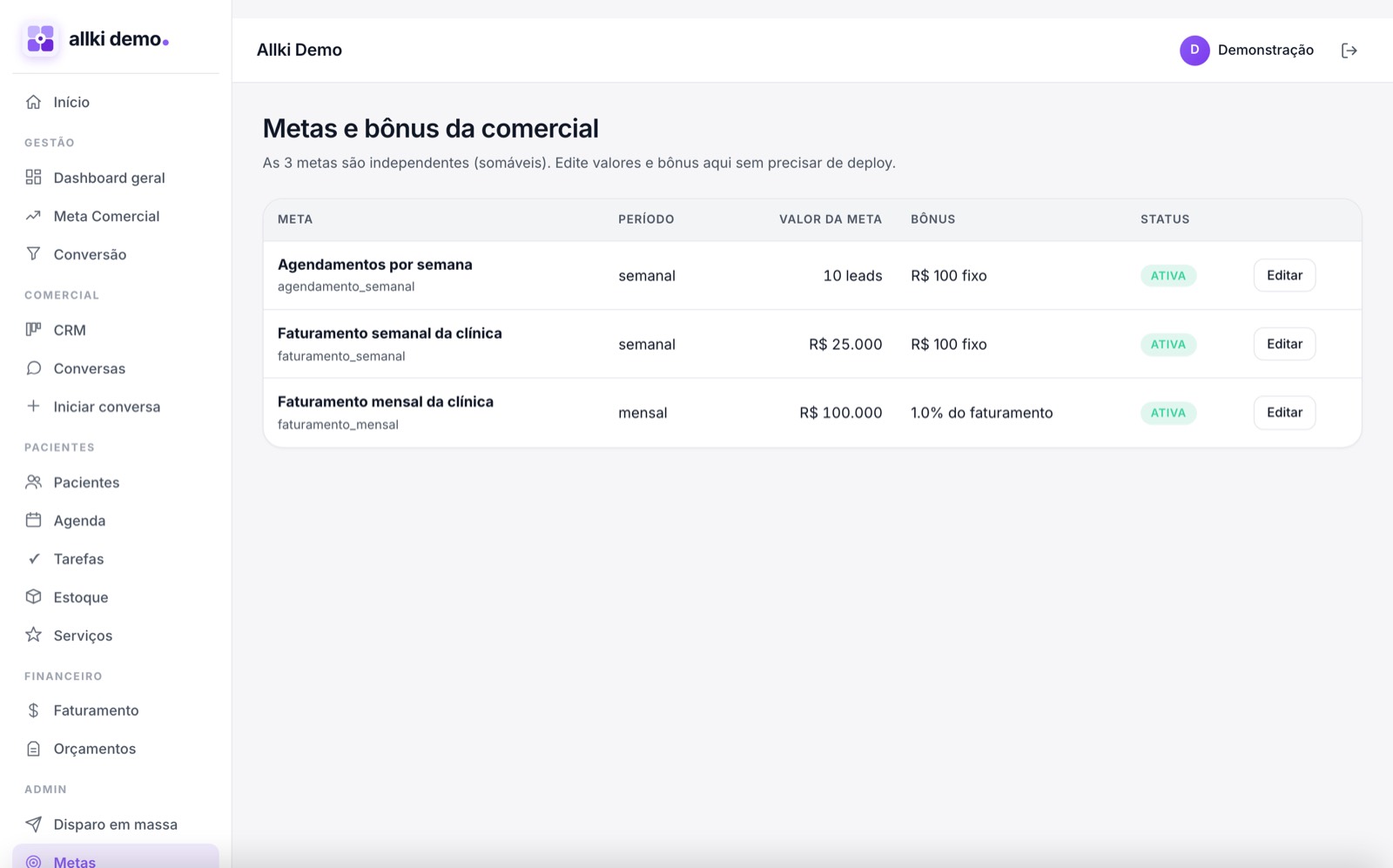Click the Conversão funnel icon
Screen dimensions: 1393x868
pos(33,254)
